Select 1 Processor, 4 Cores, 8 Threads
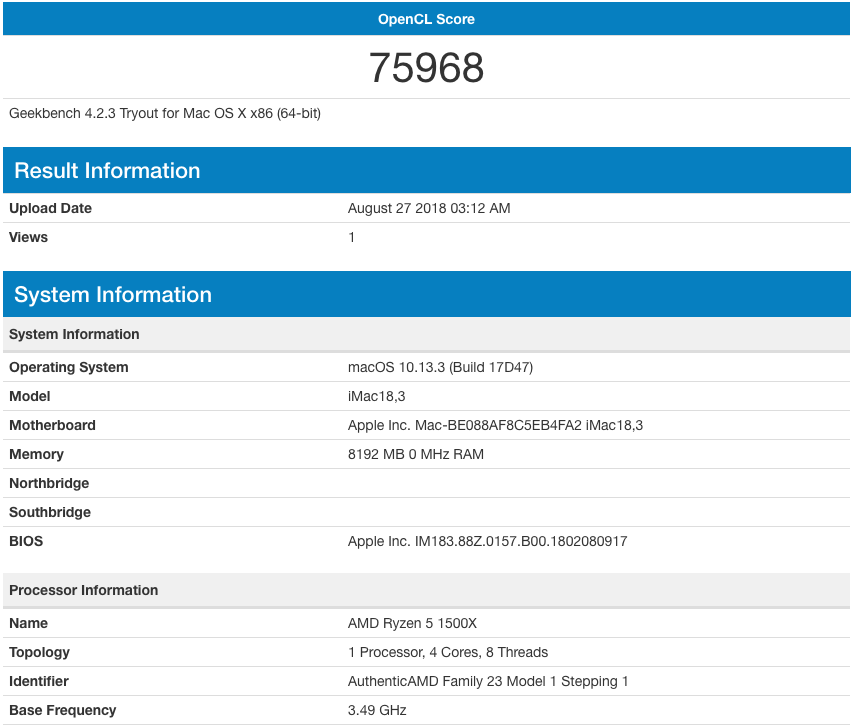 coord(448,652)
